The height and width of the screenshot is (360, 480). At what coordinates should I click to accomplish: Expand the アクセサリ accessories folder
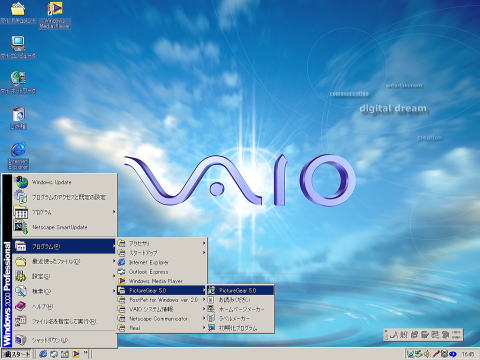[162, 243]
